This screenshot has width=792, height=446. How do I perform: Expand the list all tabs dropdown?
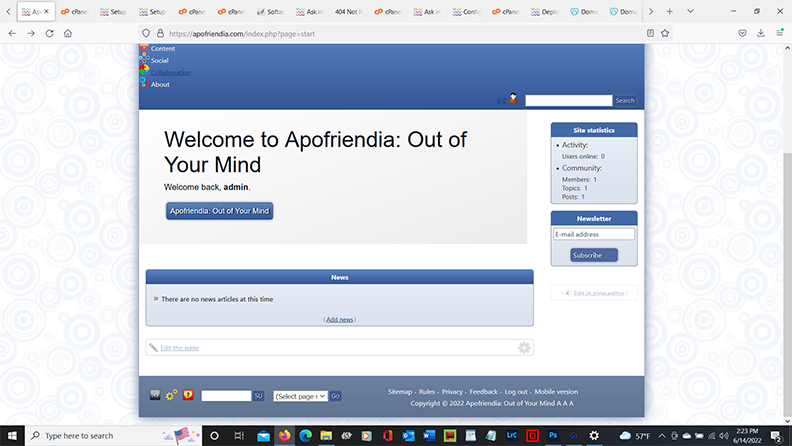coord(690,11)
